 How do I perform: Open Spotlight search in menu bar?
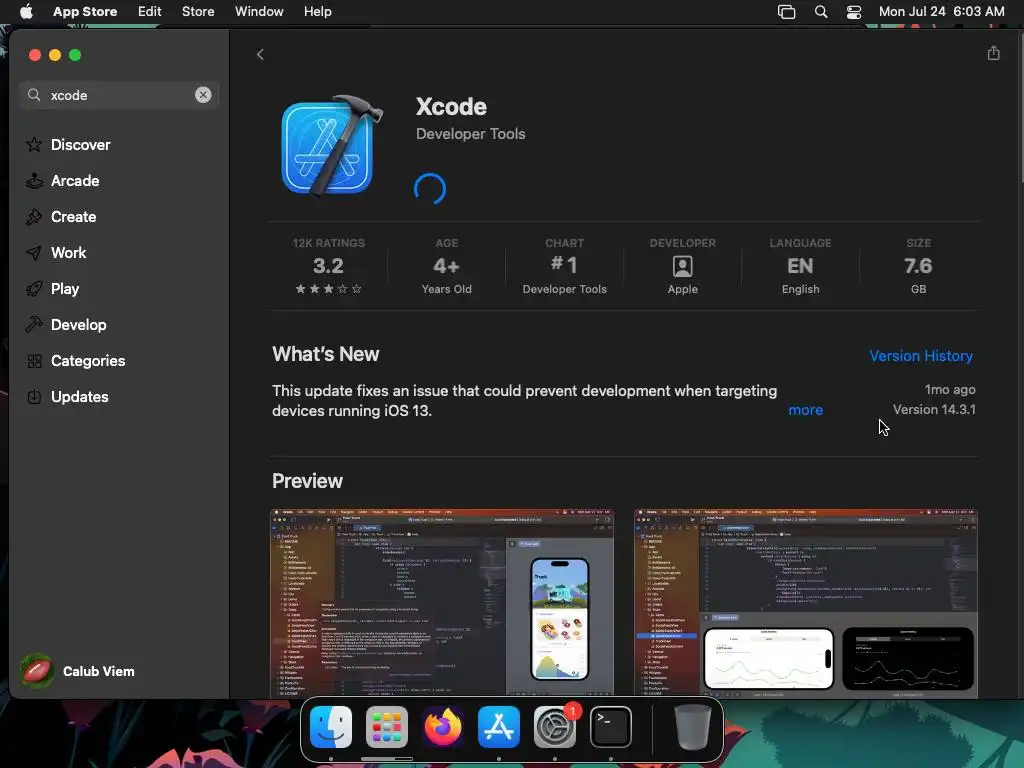[x=821, y=12]
